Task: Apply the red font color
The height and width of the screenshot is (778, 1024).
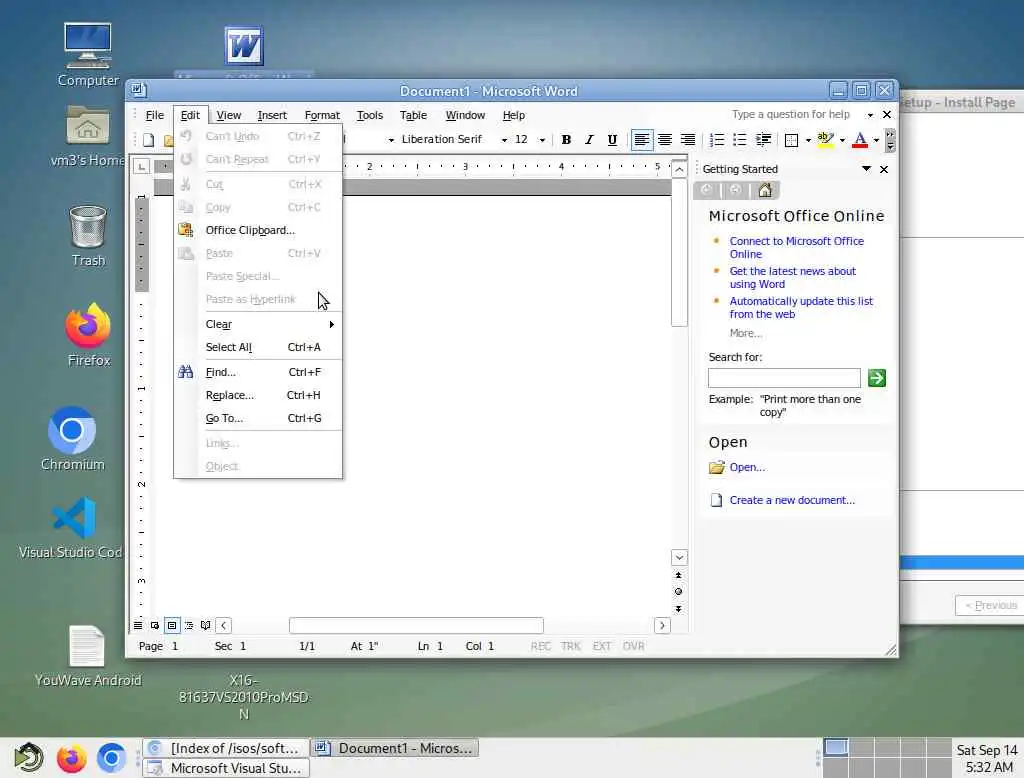Action: (x=860, y=140)
